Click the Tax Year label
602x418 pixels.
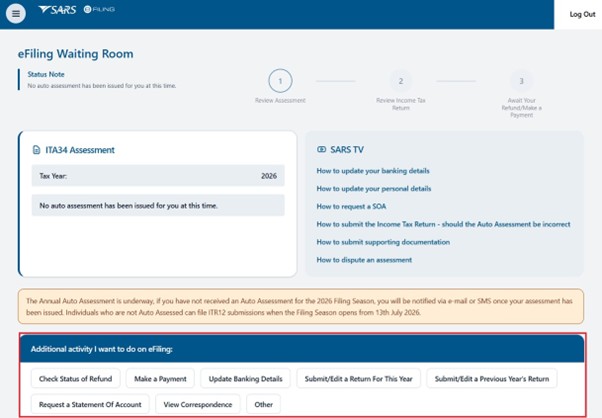53,176
